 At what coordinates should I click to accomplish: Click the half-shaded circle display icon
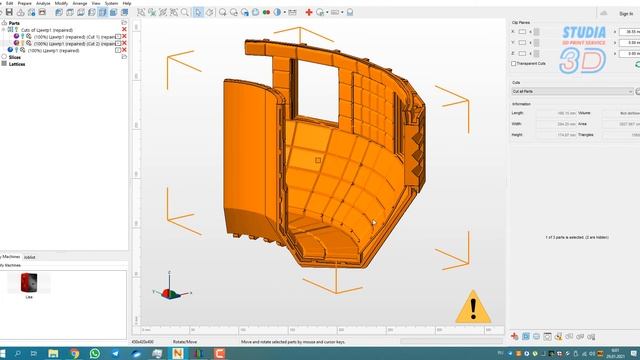click(278, 12)
